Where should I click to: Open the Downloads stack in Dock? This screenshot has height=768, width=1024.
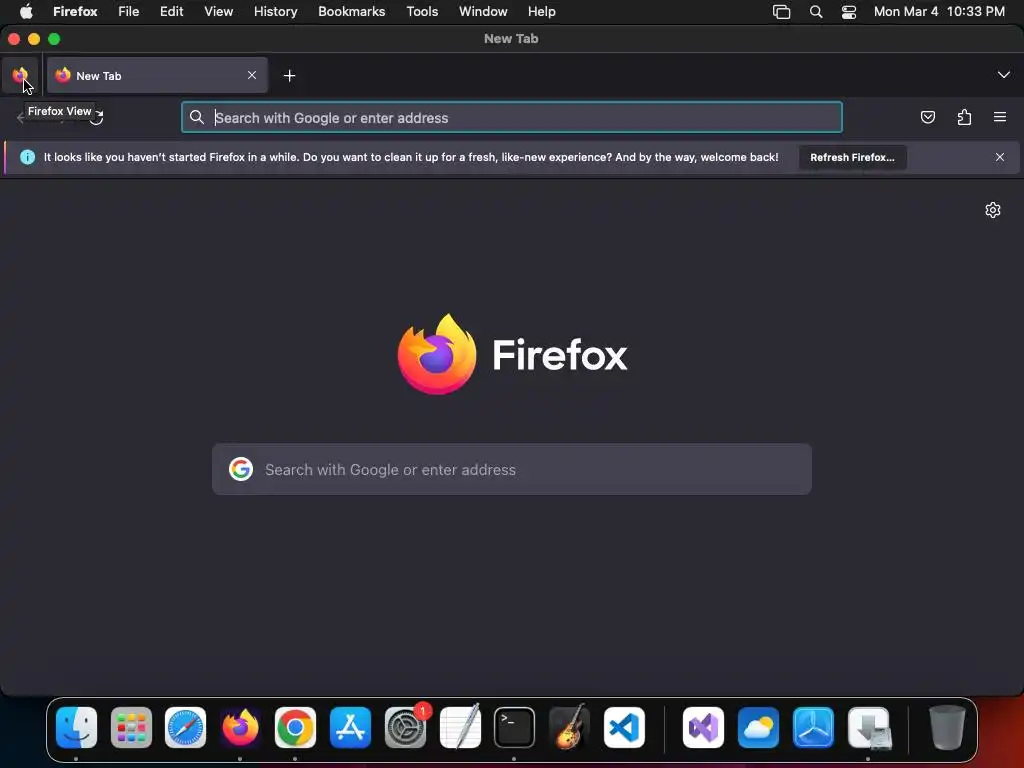868,727
